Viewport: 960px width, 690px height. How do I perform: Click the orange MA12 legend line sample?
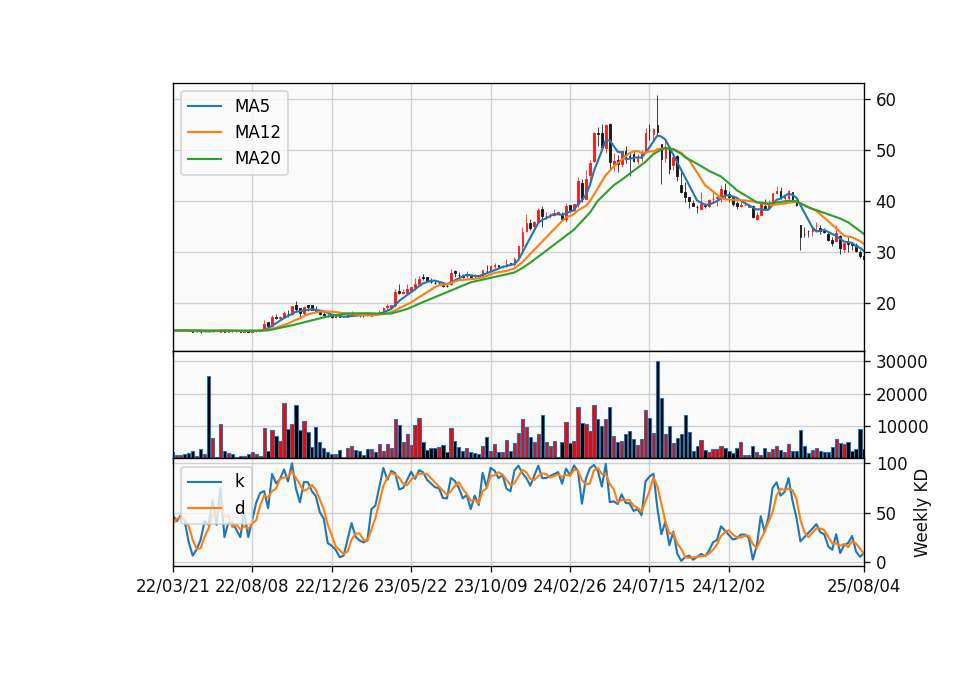tap(204, 132)
